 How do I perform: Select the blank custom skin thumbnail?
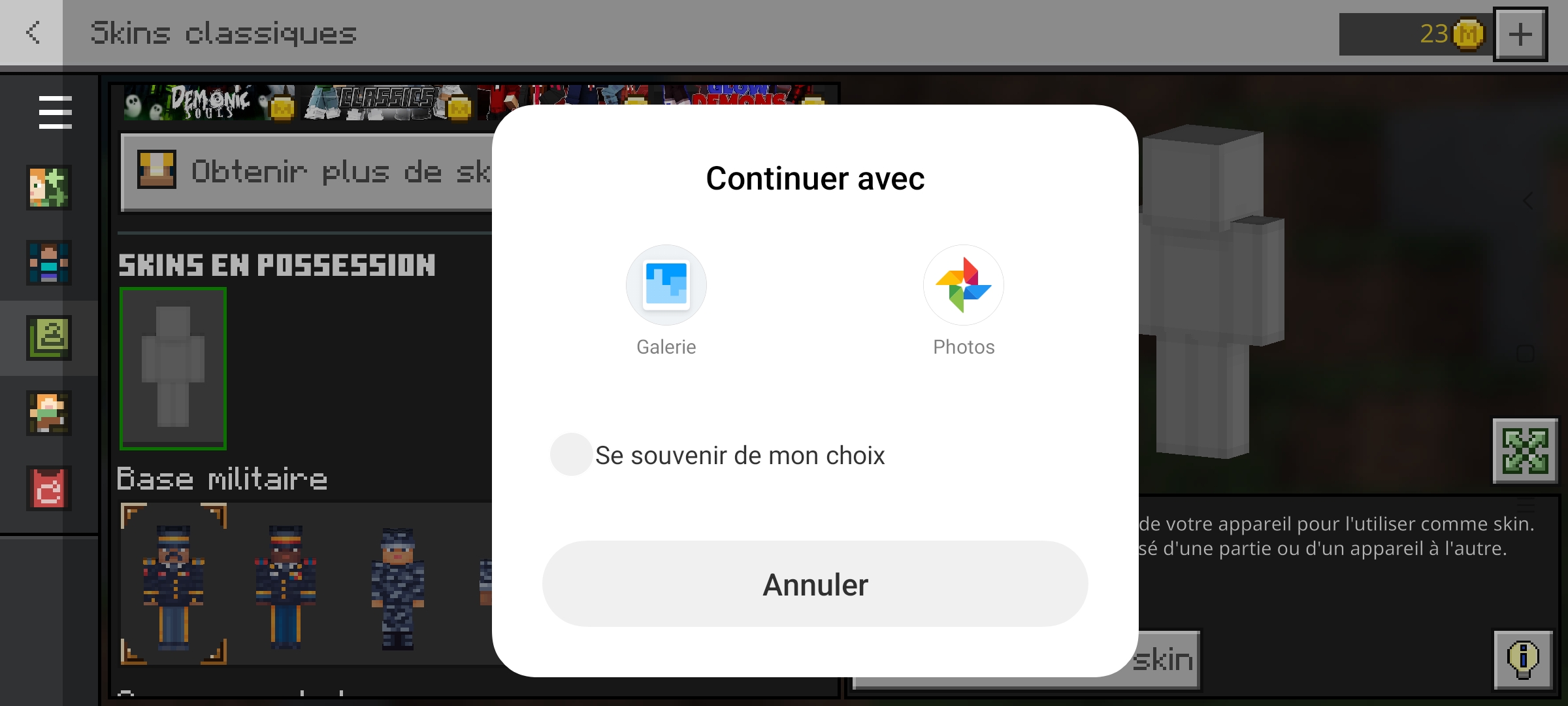(x=173, y=369)
